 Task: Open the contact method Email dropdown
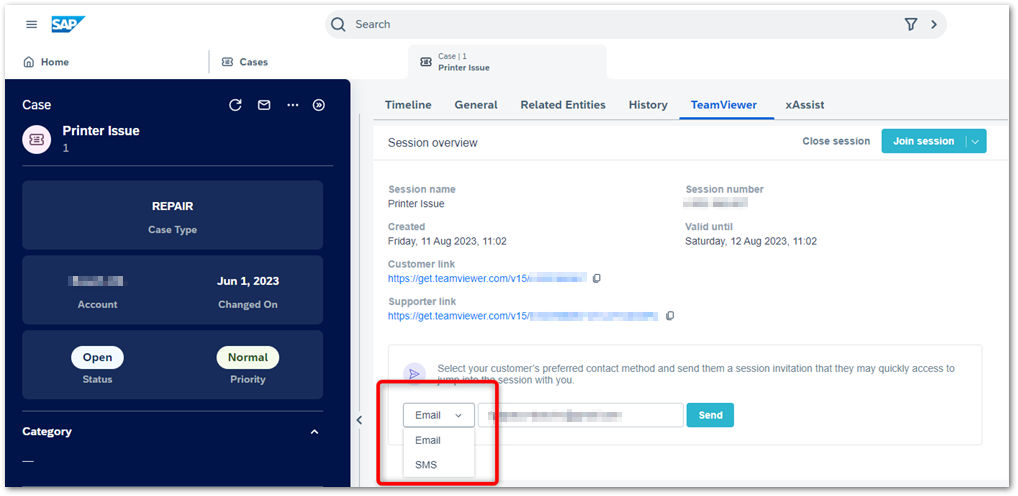coord(439,415)
